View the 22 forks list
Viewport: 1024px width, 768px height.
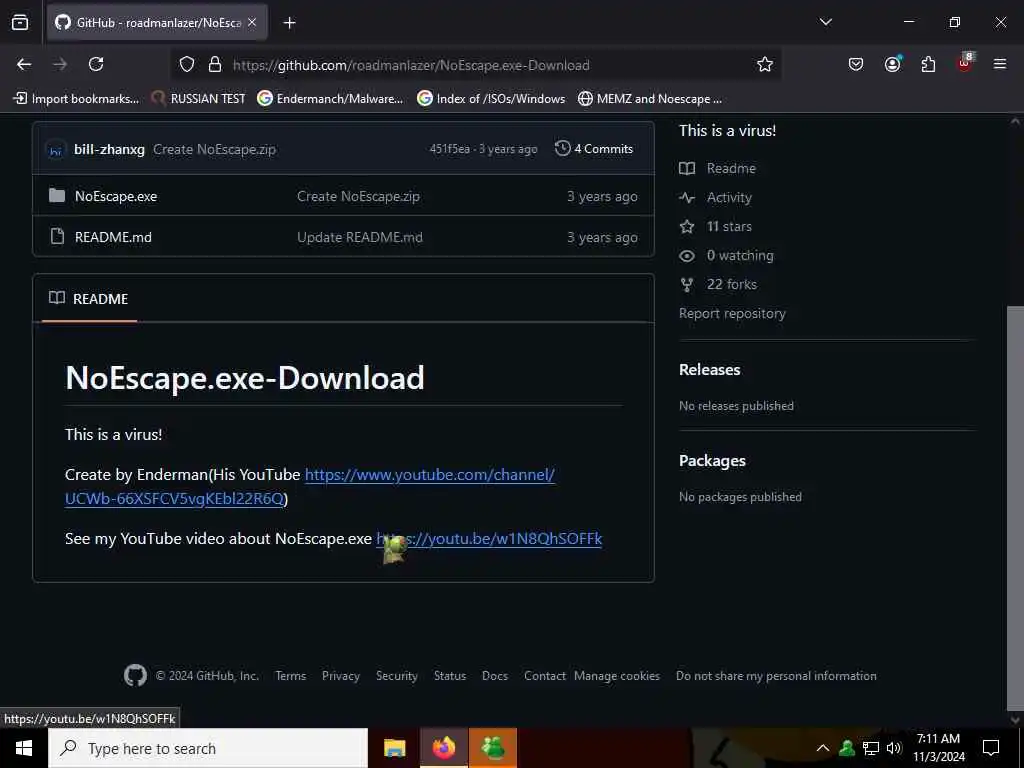tap(718, 284)
